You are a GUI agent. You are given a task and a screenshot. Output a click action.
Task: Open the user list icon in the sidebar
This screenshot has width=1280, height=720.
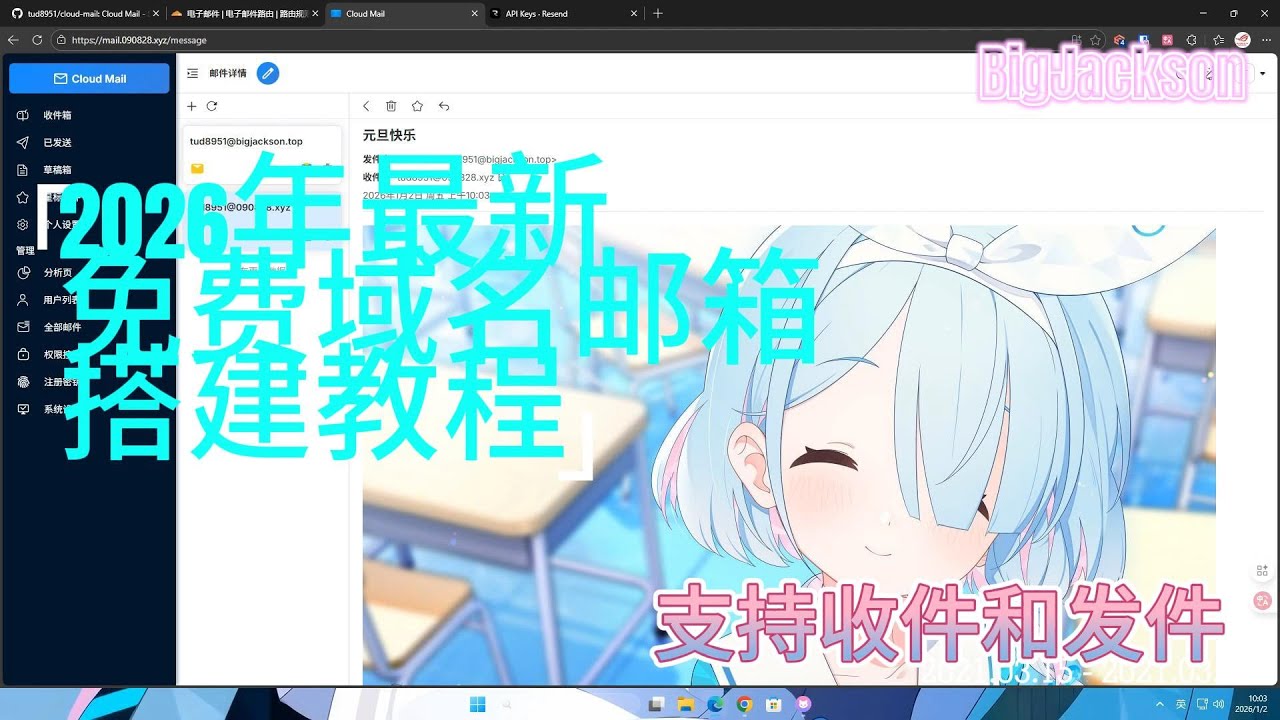pyautogui.click(x=23, y=299)
